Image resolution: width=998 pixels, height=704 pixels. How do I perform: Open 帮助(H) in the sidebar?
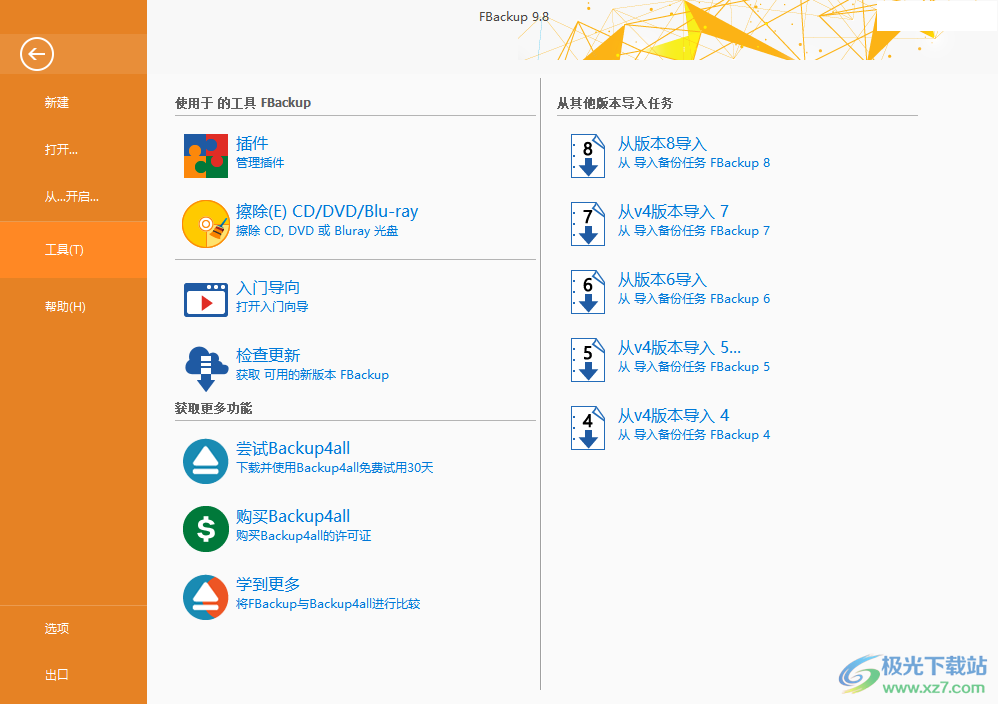[65, 307]
